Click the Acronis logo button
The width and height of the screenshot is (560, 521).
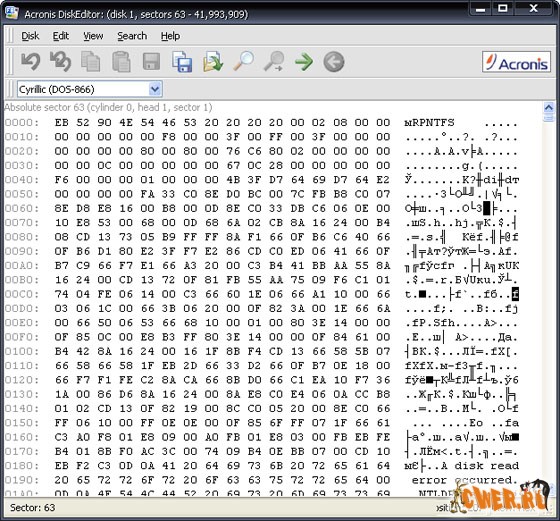(516, 62)
